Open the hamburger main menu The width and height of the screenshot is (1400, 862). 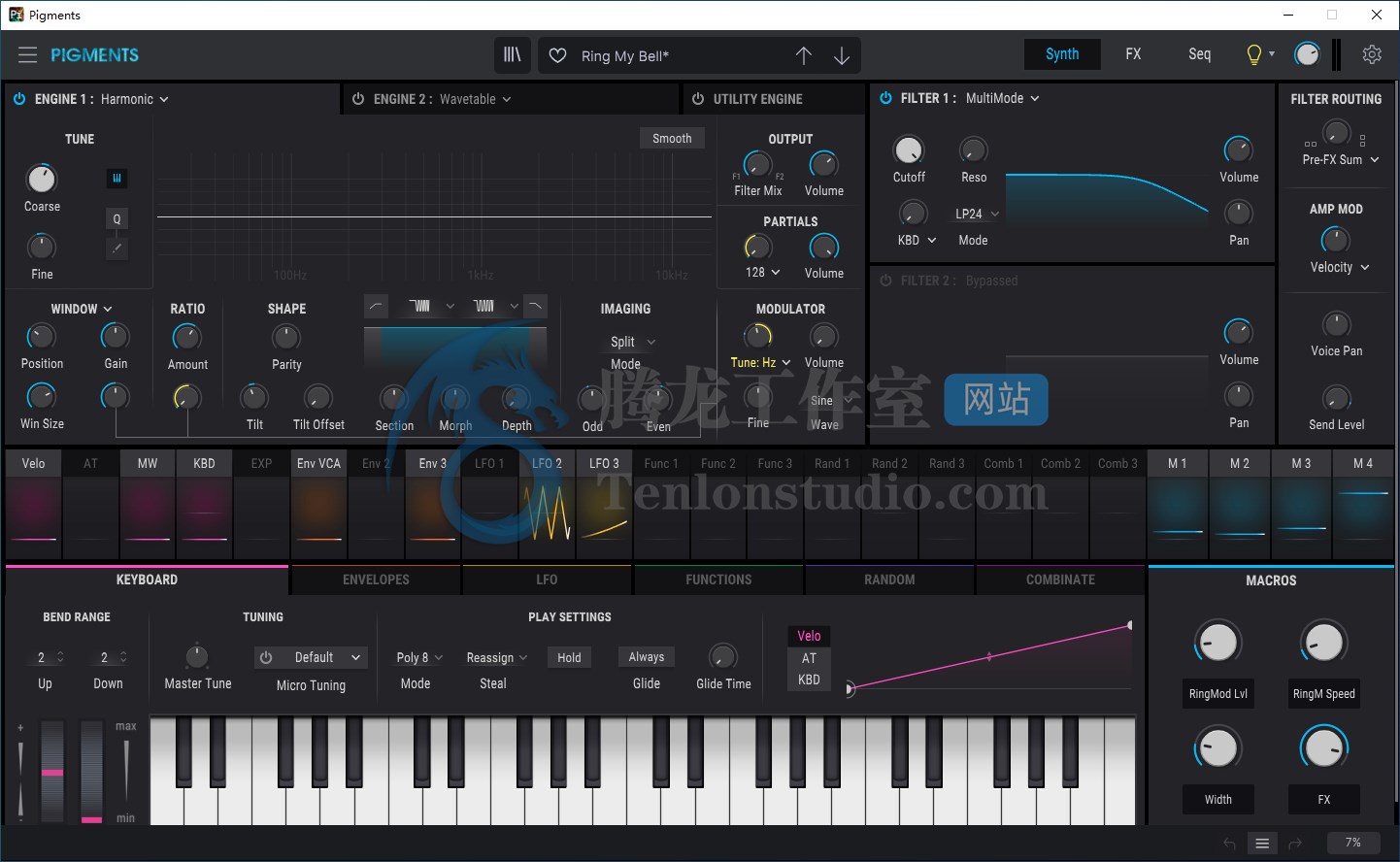(27, 55)
